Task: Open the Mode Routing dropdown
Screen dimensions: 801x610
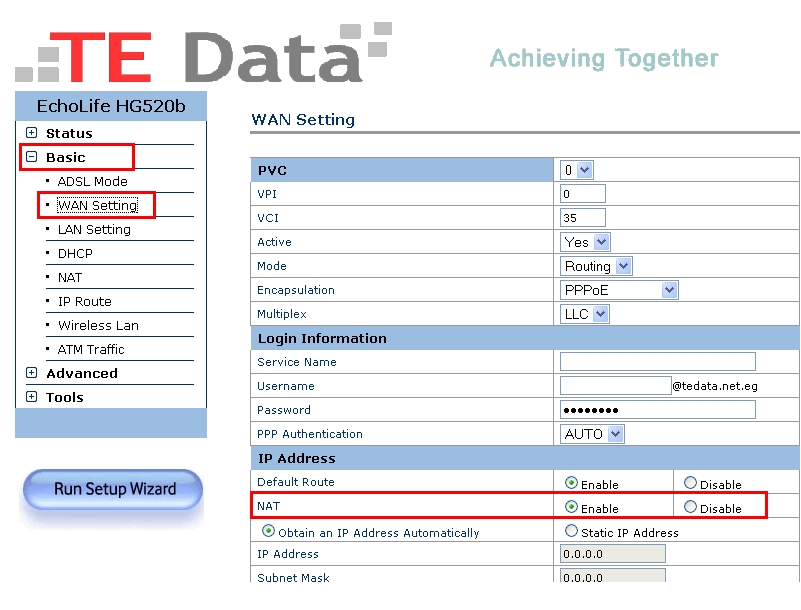Action: pyautogui.click(x=597, y=266)
